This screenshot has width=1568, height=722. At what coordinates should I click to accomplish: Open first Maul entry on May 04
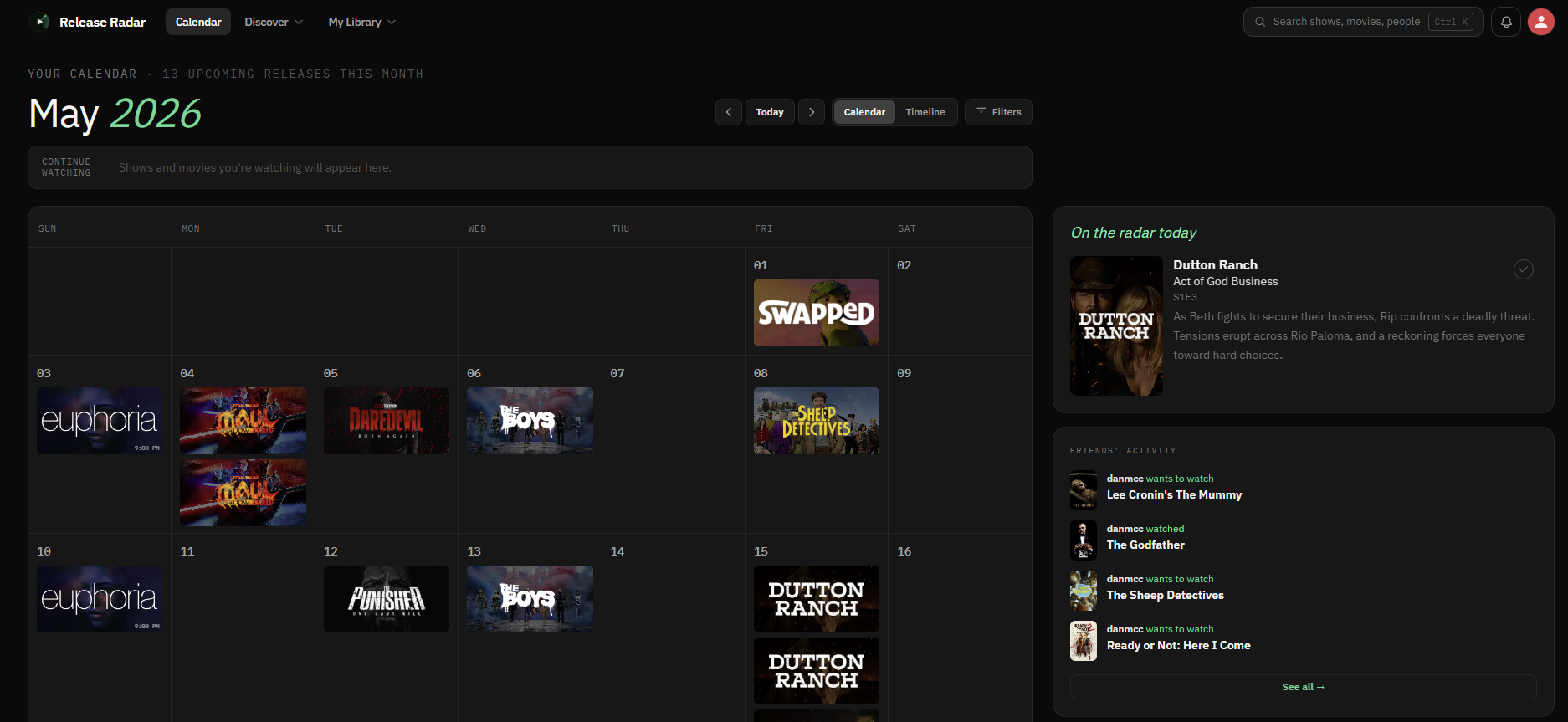[243, 421]
